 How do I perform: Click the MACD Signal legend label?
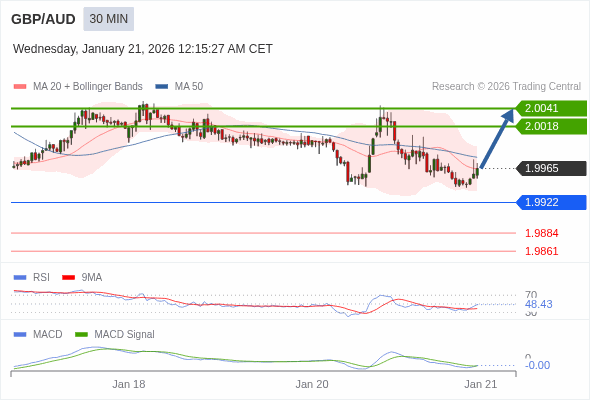(125, 335)
